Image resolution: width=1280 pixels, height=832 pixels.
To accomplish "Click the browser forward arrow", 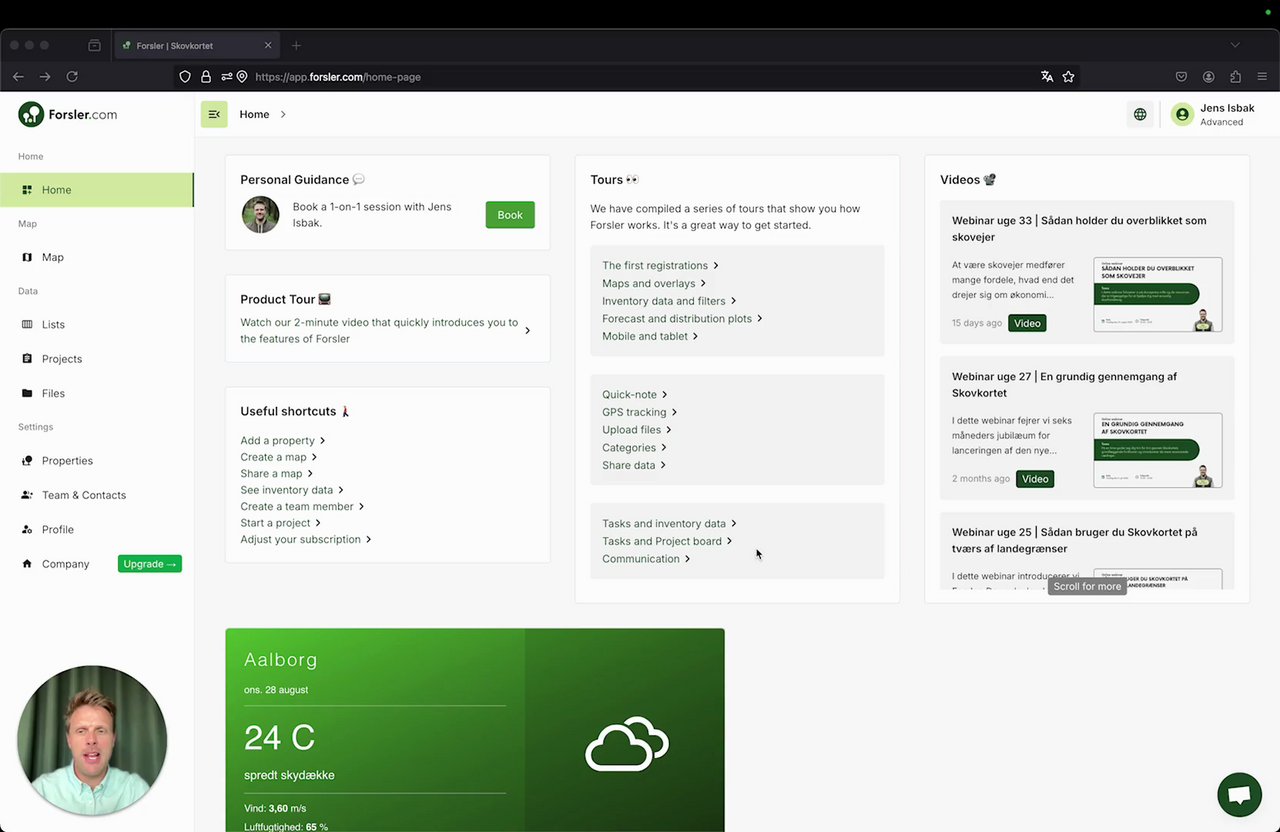I will (x=45, y=76).
